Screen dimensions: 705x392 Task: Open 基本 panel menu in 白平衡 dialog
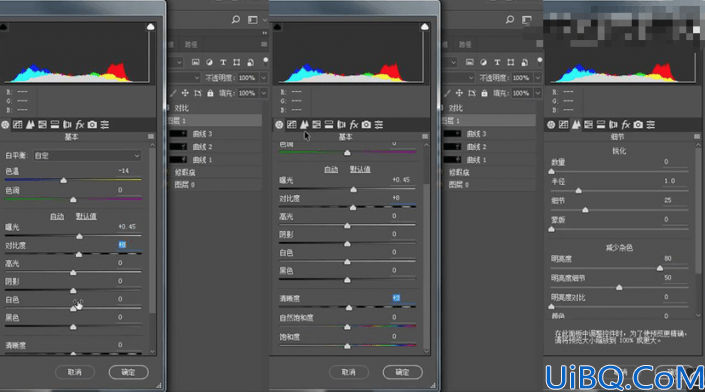coord(151,136)
